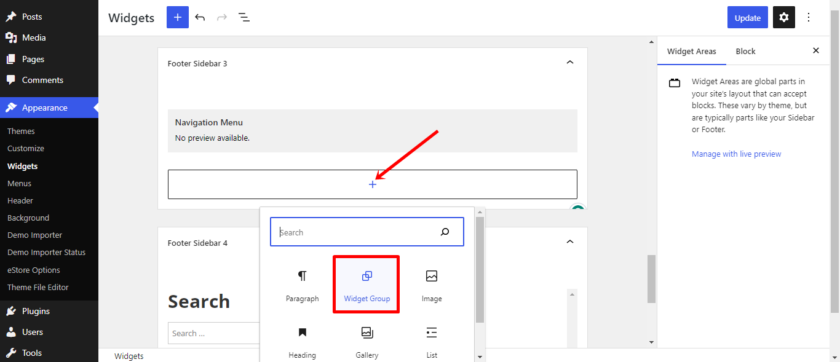Insert a Gallery block
Image resolution: width=840 pixels, height=362 pixels.
point(367,342)
